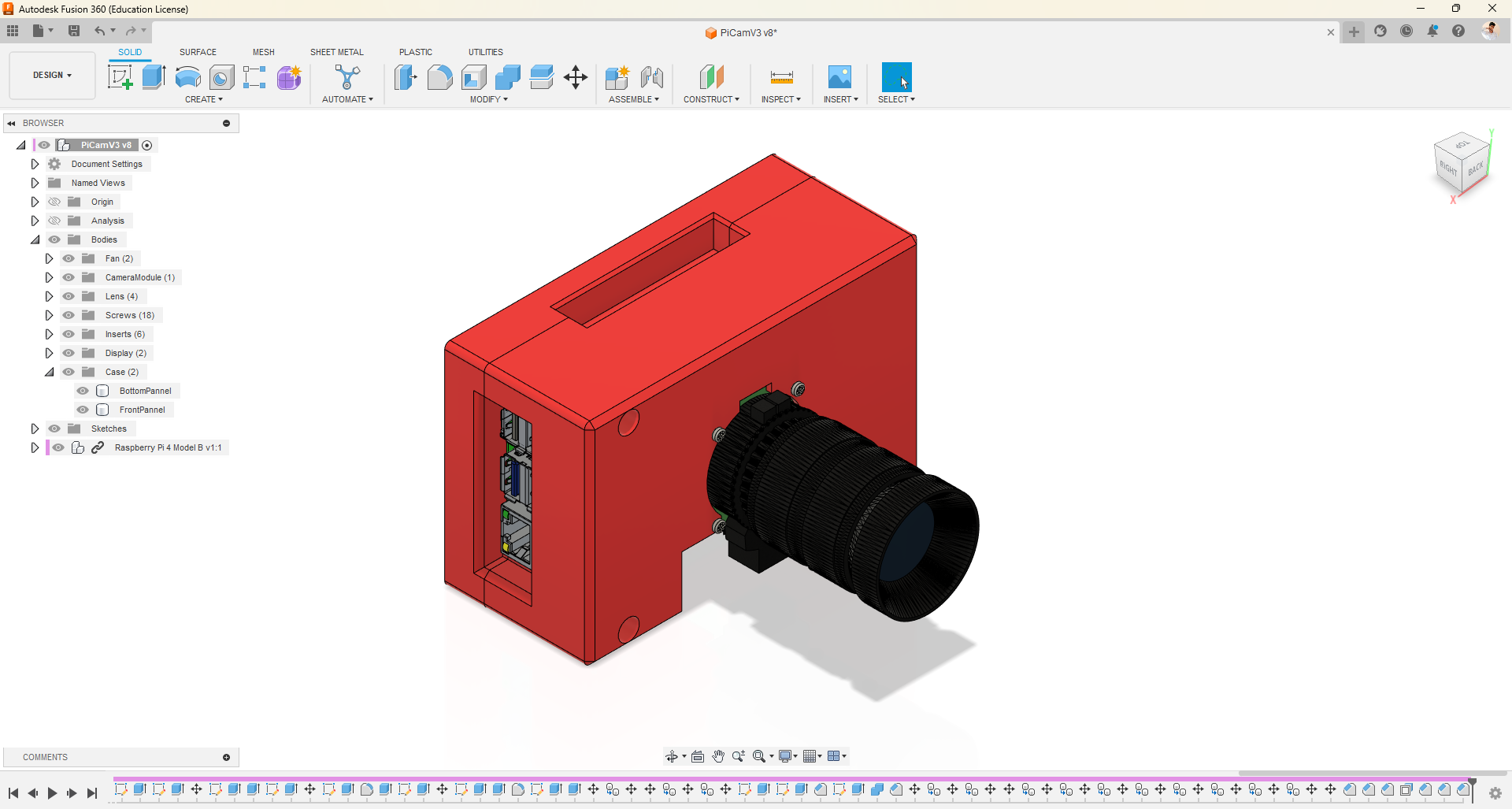
Task: Collapse the Bodies folder
Action: pyautogui.click(x=35, y=239)
